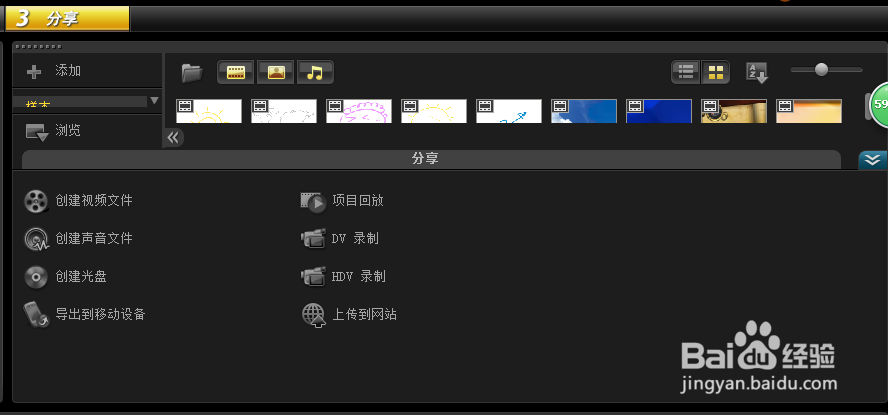This screenshot has width=888, height=415.
Task: Collapse the 分享 options panel arrow
Action: (873, 160)
